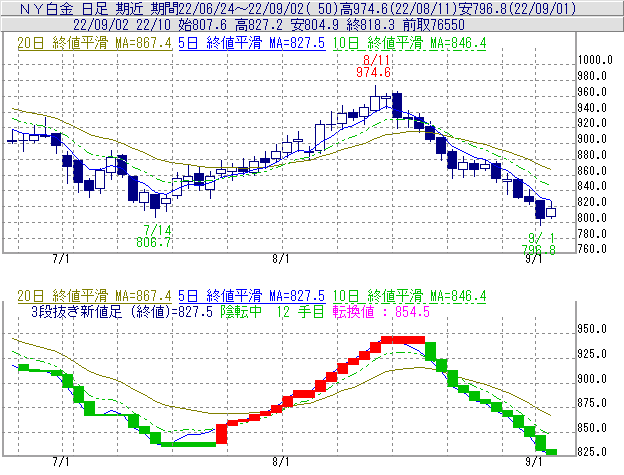Click the 1000.0 price axis label
The image size is (624, 475).
[x=595, y=60]
